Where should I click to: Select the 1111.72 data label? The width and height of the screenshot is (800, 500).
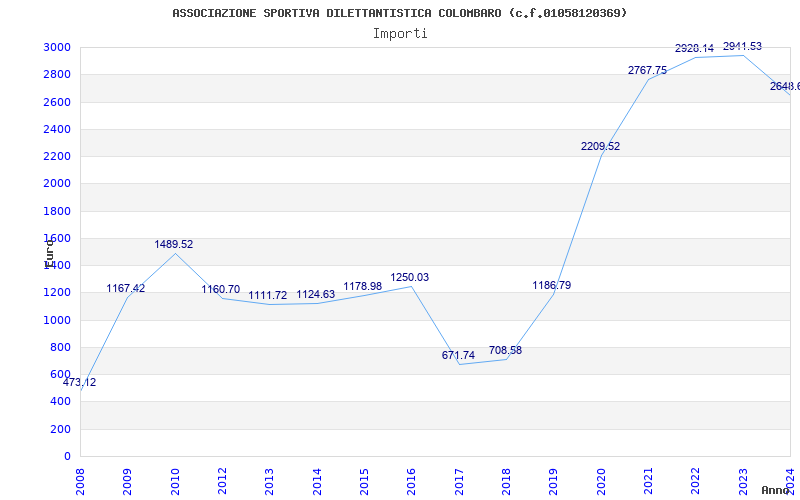pyautogui.click(x=268, y=295)
